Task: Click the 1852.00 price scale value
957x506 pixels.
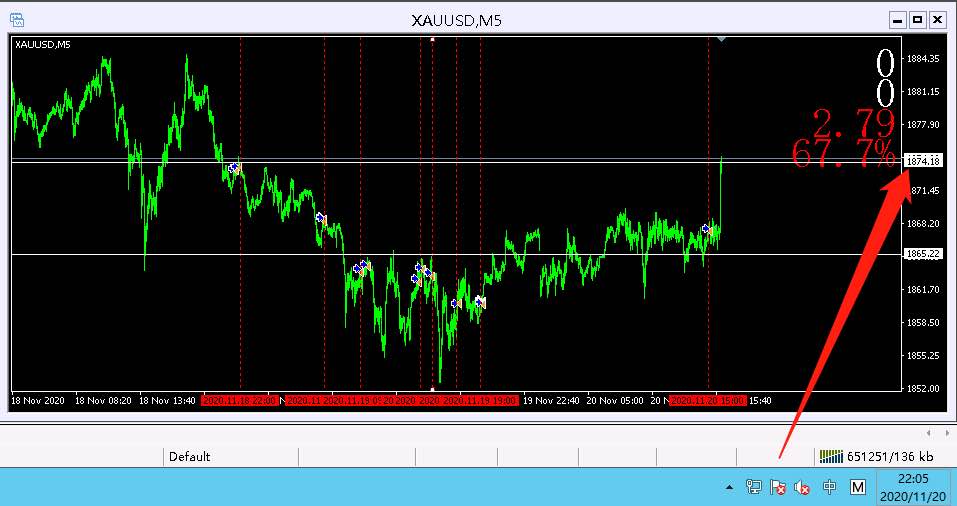Action: coord(923,388)
